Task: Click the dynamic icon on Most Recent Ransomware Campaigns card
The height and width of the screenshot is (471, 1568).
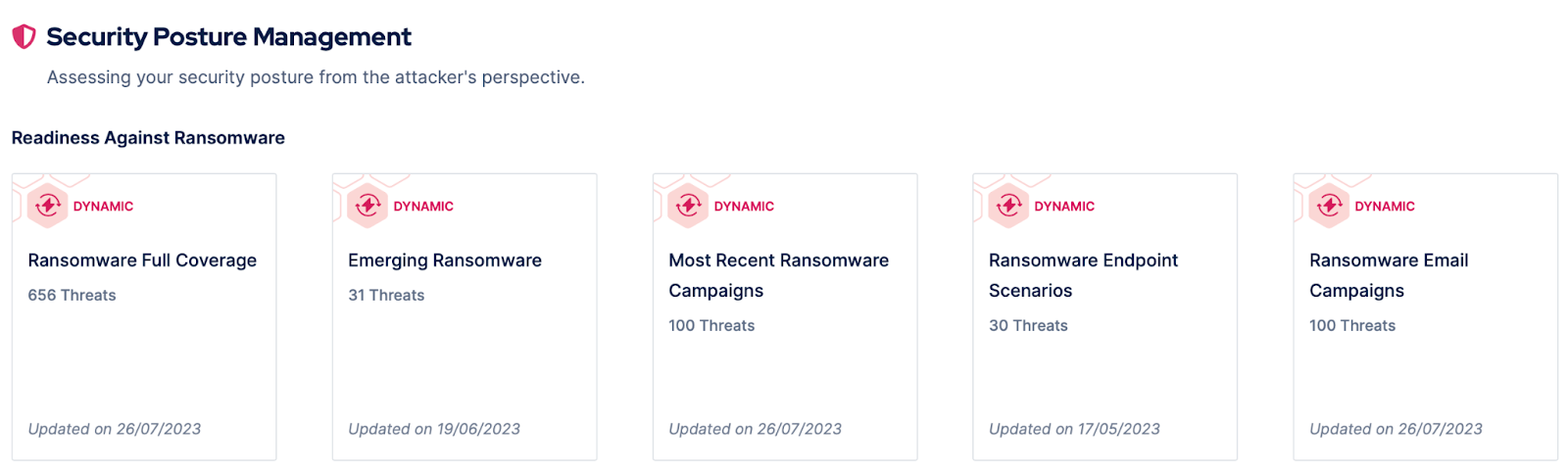Action: (688, 206)
